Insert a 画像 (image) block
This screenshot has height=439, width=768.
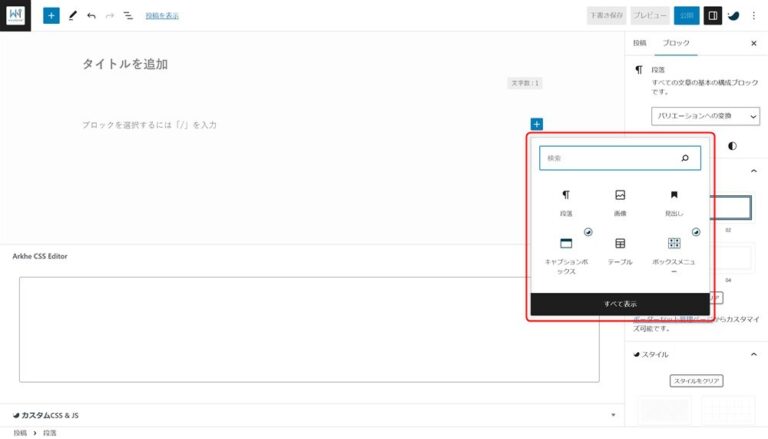(x=620, y=201)
